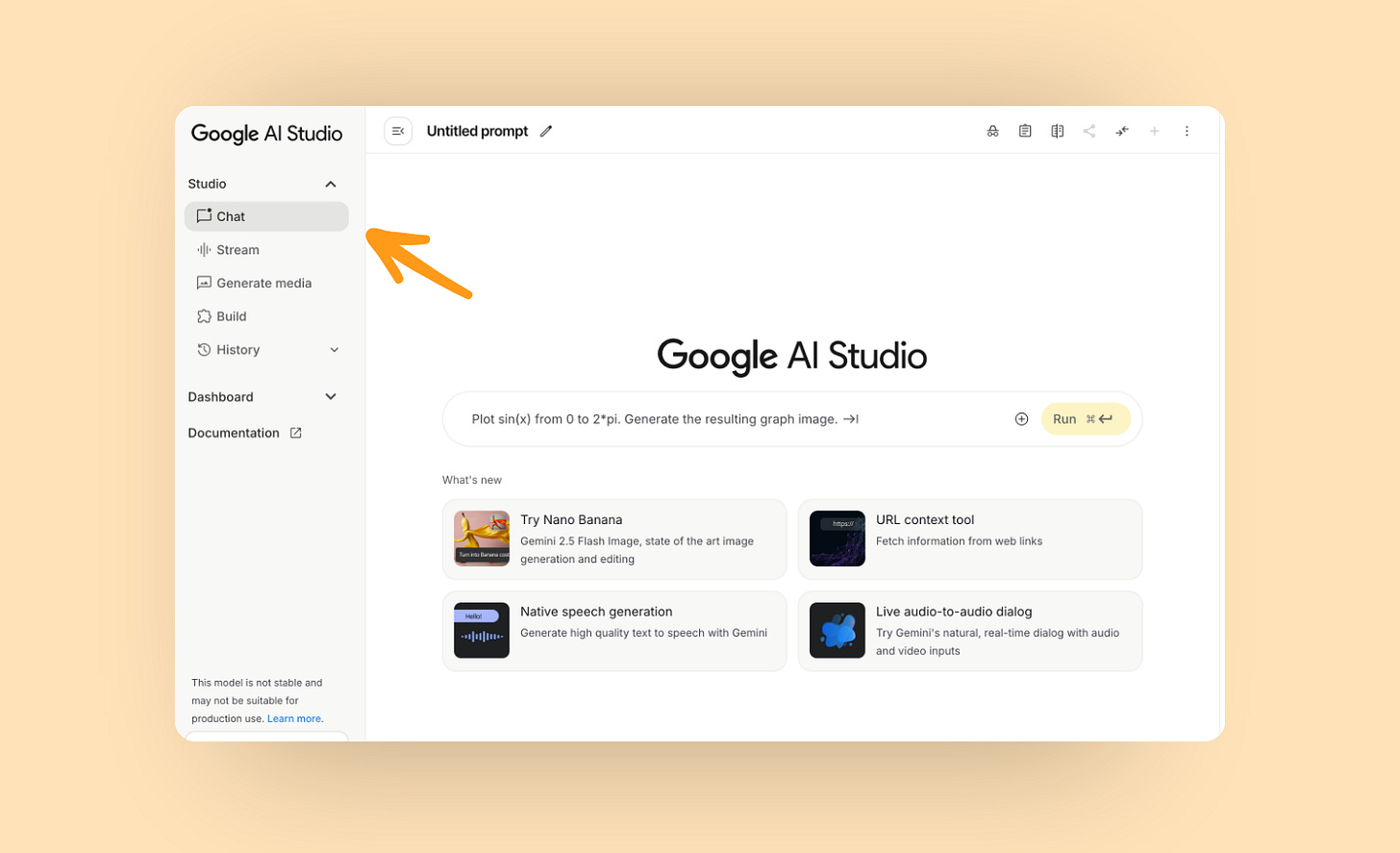Click the pencil icon to rename Untitled prompt

point(546,131)
